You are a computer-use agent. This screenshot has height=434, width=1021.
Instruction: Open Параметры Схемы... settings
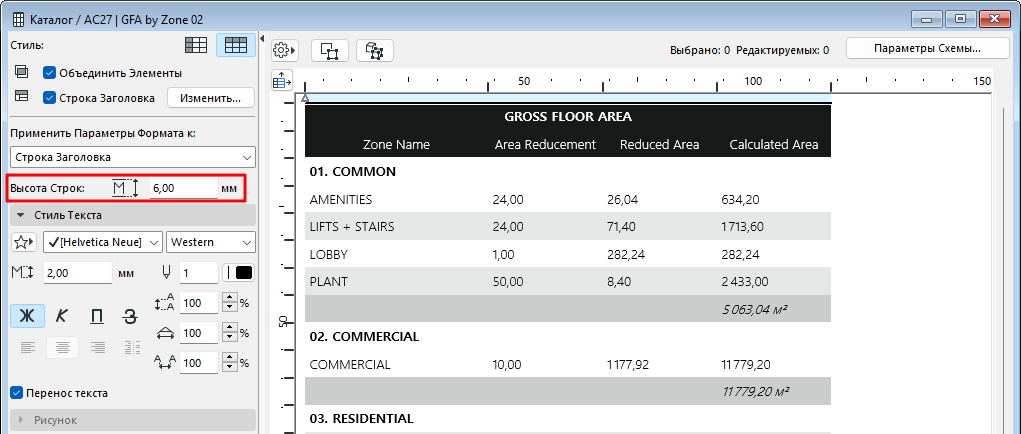coord(926,48)
